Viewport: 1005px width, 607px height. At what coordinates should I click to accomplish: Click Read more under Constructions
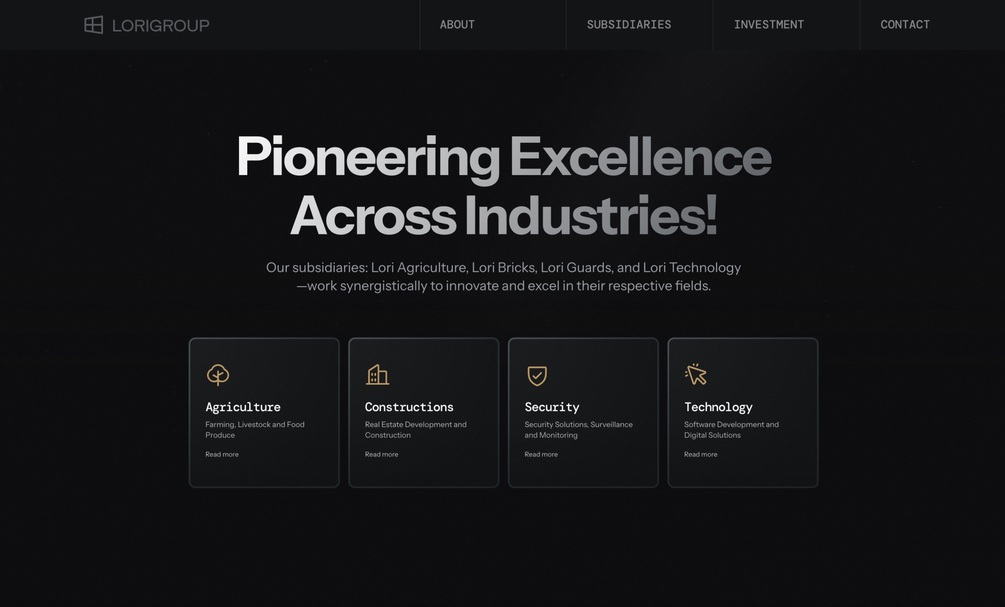(x=381, y=454)
